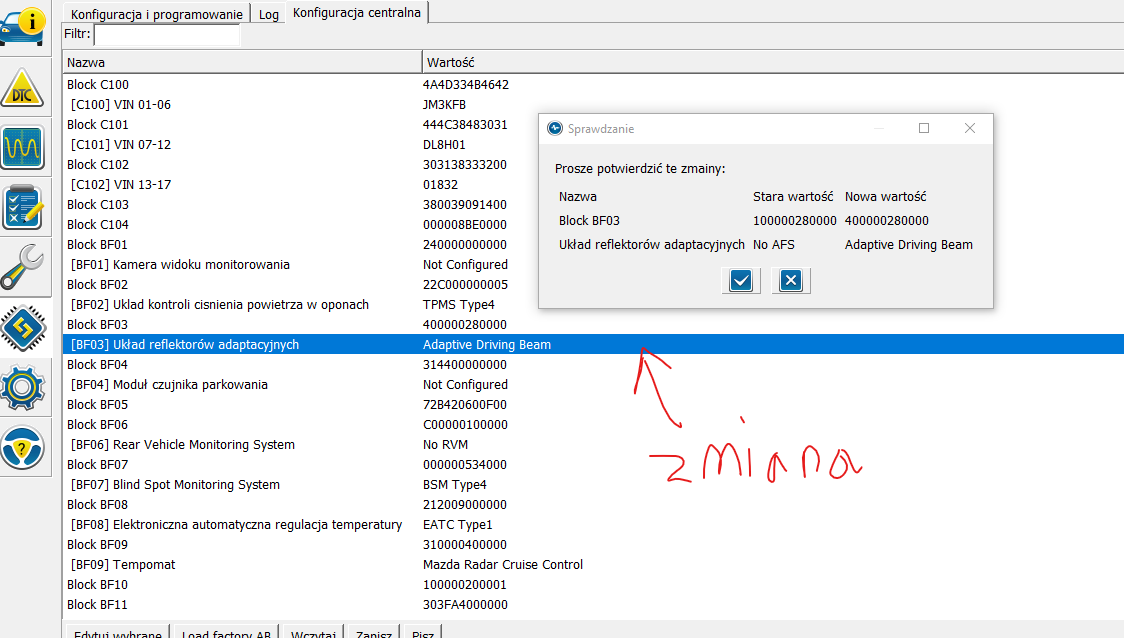Open the chip configuration and programming section

point(23,327)
